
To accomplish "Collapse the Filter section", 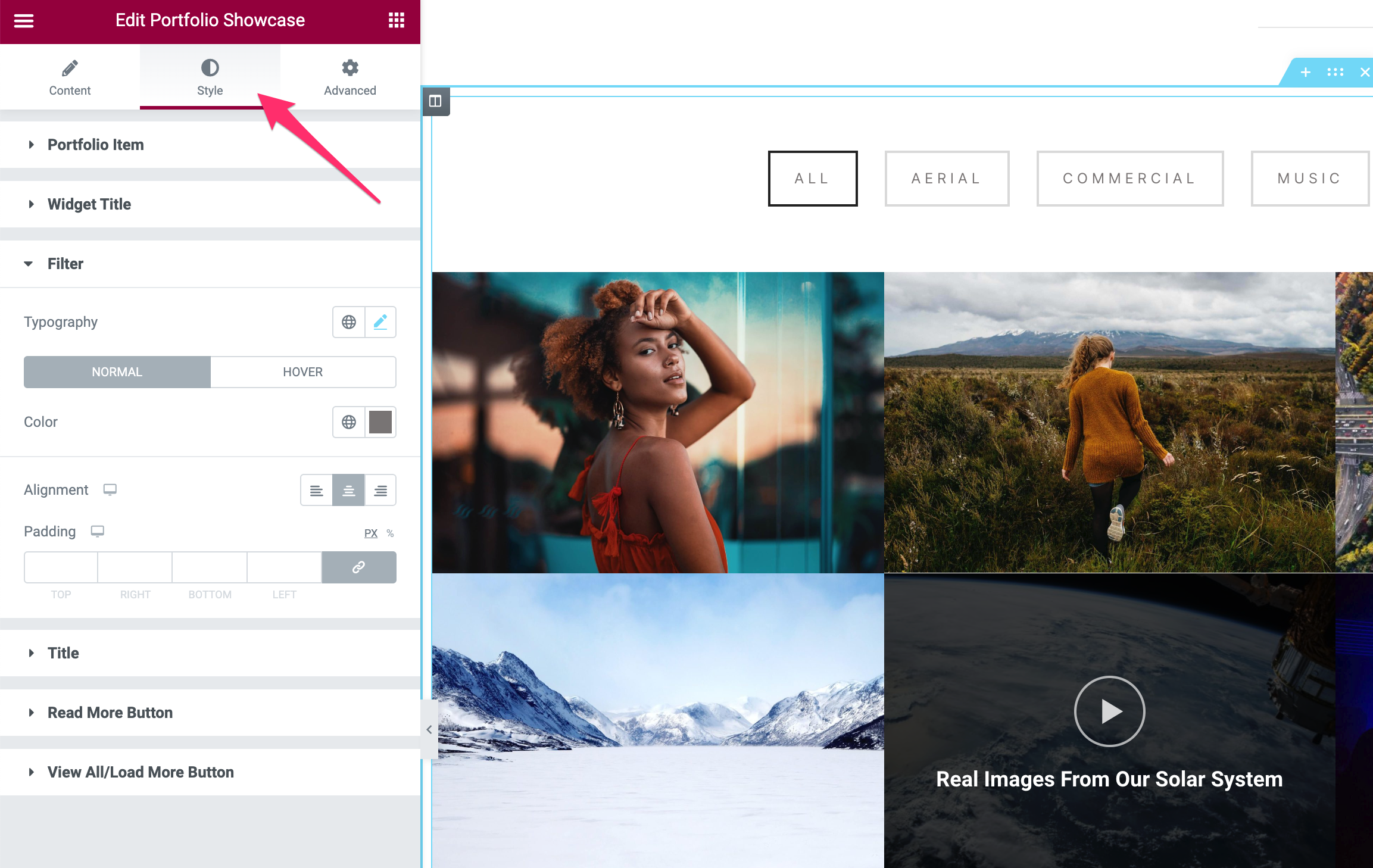I will (x=210, y=264).
